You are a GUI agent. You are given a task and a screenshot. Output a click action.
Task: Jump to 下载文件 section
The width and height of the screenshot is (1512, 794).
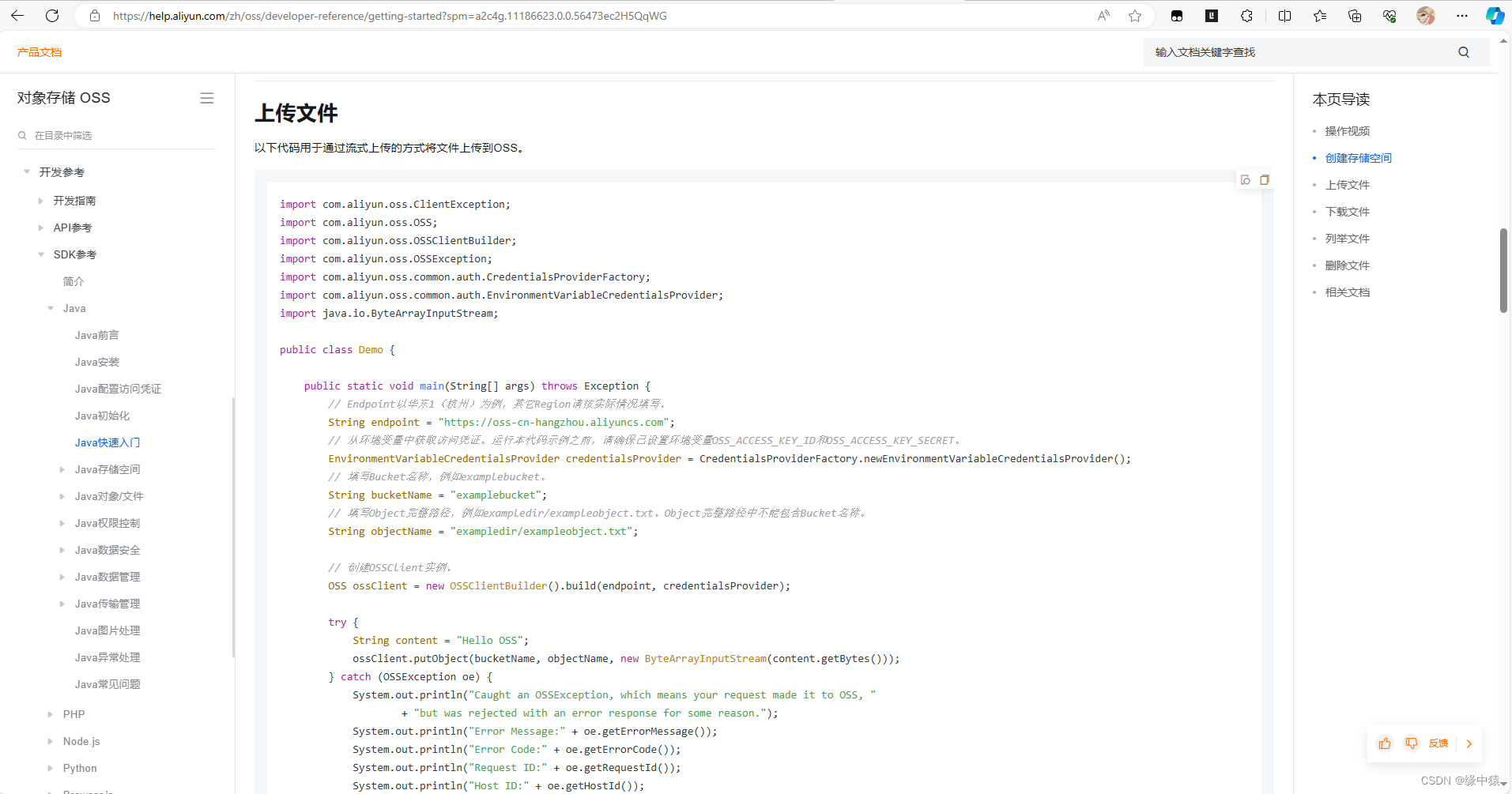[x=1348, y=212]
